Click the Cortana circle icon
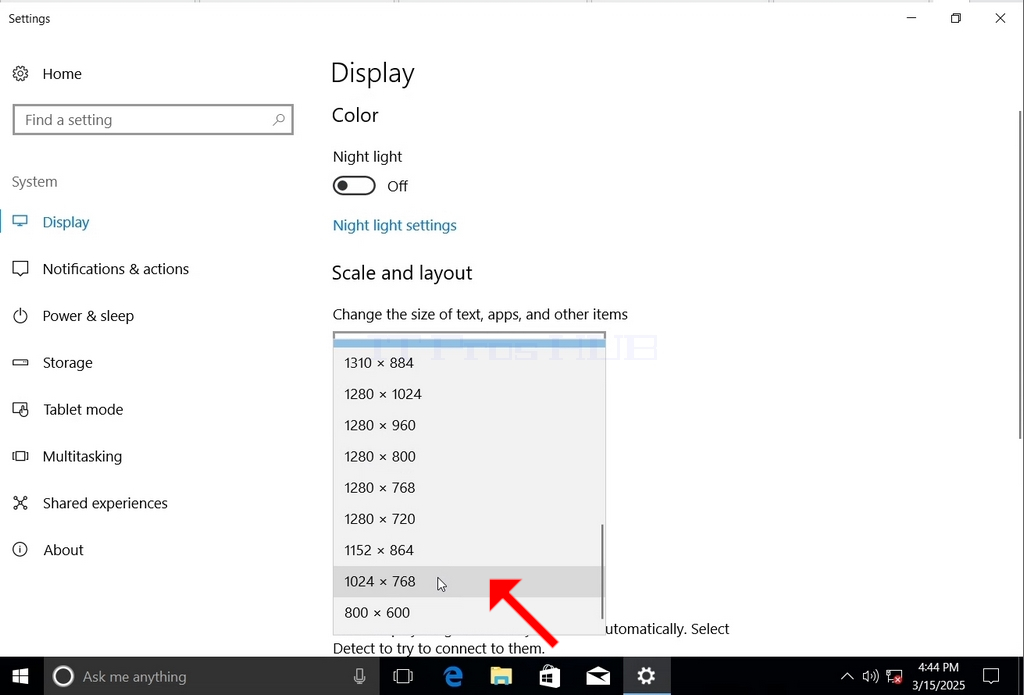The width and height of the screenshot is (1024, 695). point(63,676)
